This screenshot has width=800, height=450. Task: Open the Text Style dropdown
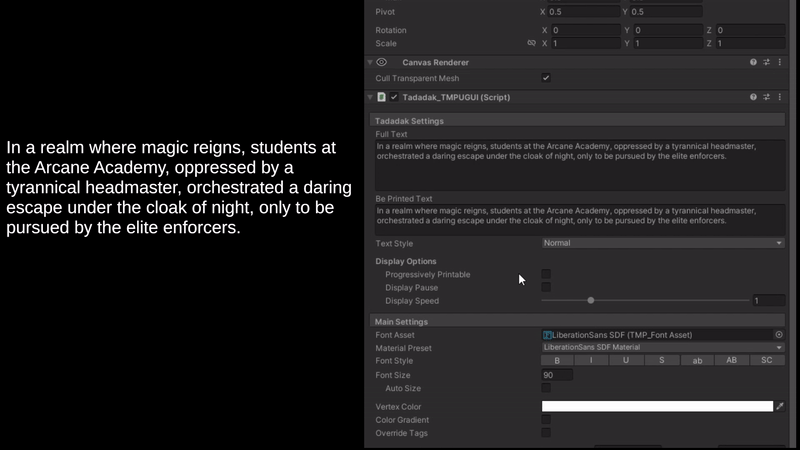[x=663, y=243]
